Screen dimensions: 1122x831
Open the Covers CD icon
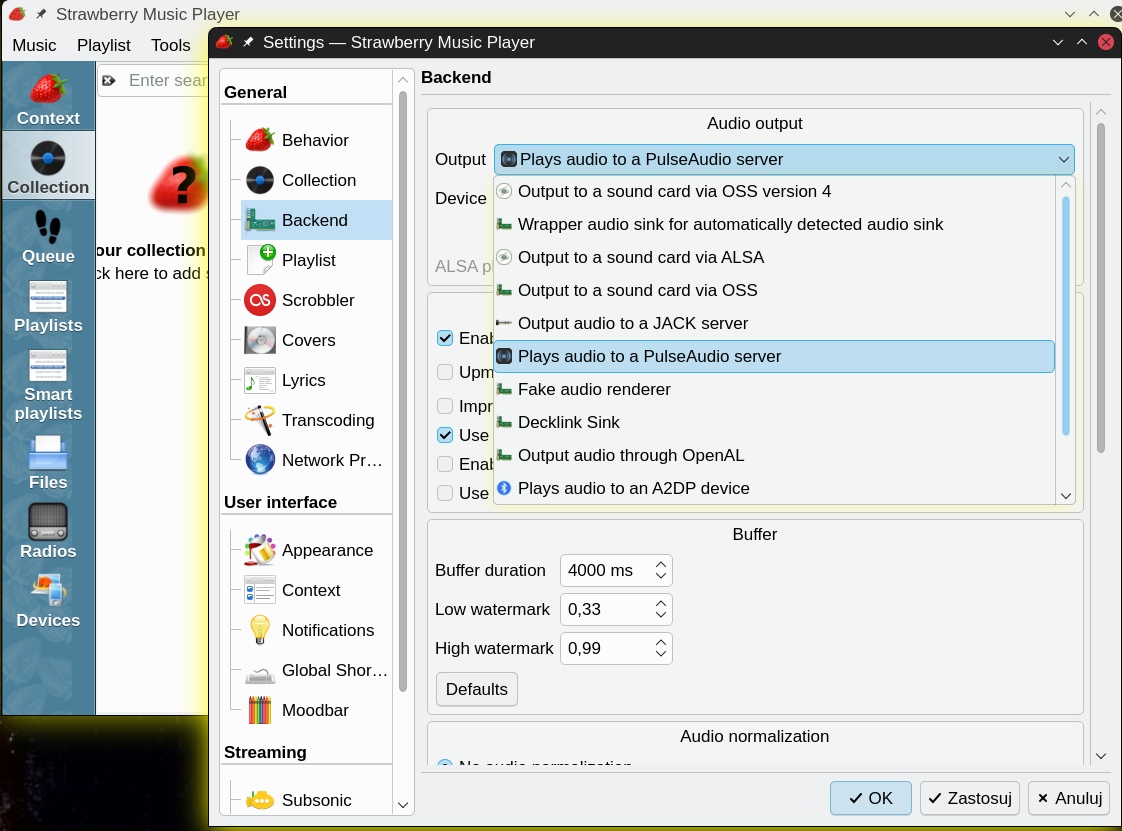pos(260,341)
